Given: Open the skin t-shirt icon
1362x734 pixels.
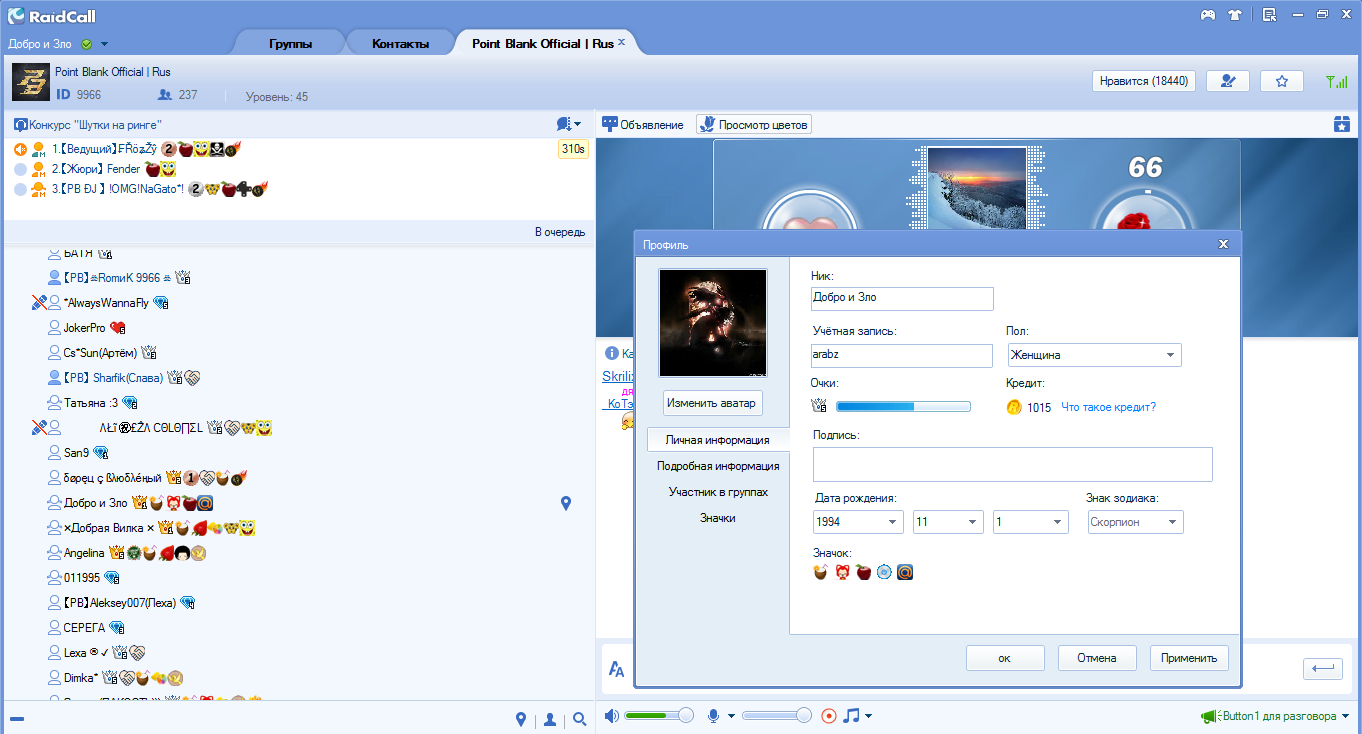Looking at the screenshot, I should click(x=1235, y=15).
